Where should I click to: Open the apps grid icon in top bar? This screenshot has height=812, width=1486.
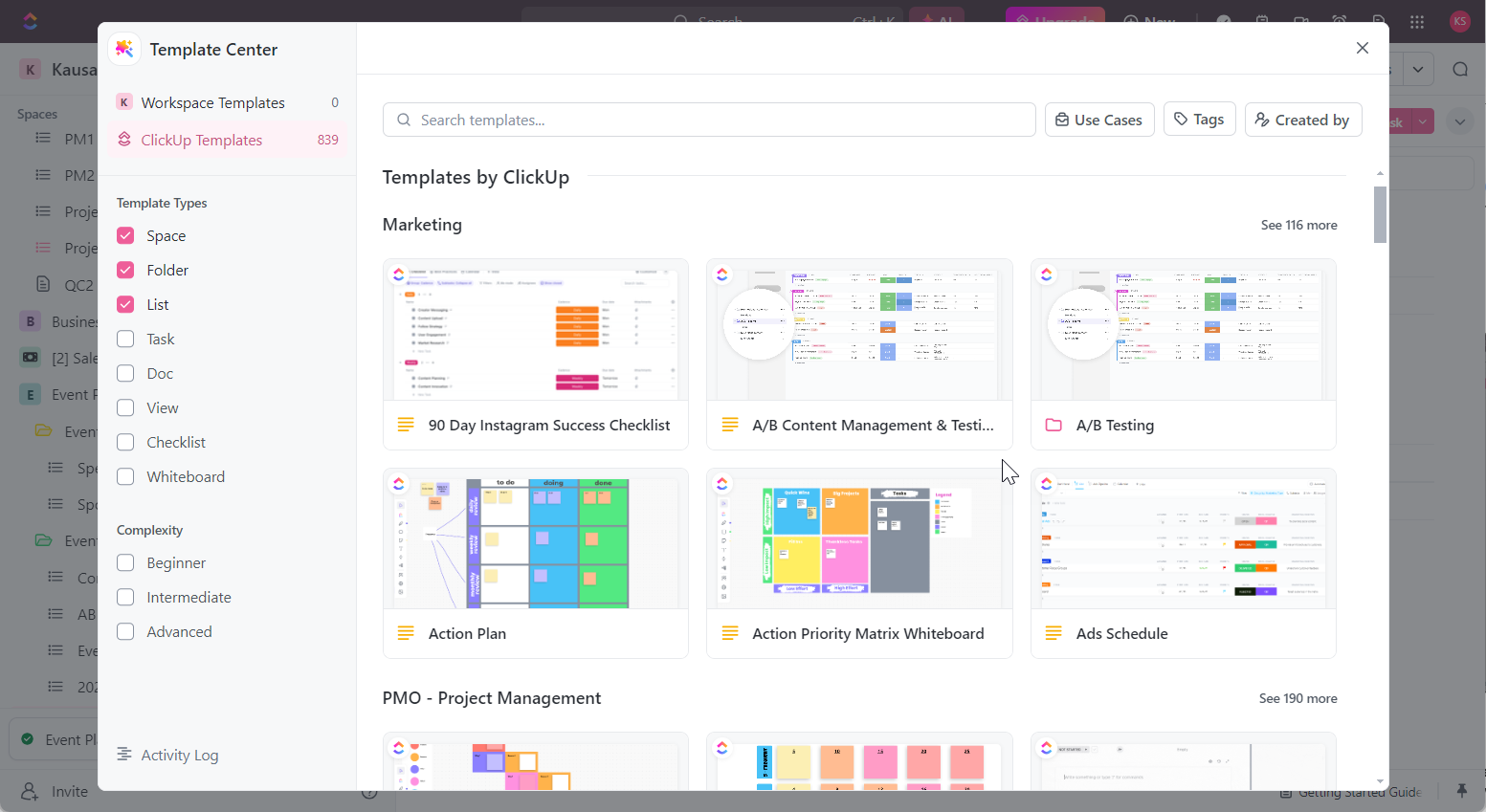pyautogui.click(x=1417, y=21)
